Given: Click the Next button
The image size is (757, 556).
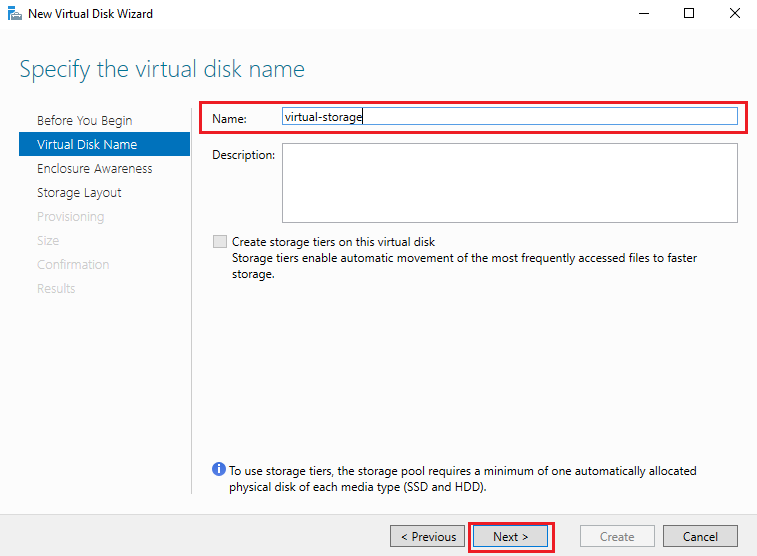Looking at the screenshot, I should (x=510, y=537).
